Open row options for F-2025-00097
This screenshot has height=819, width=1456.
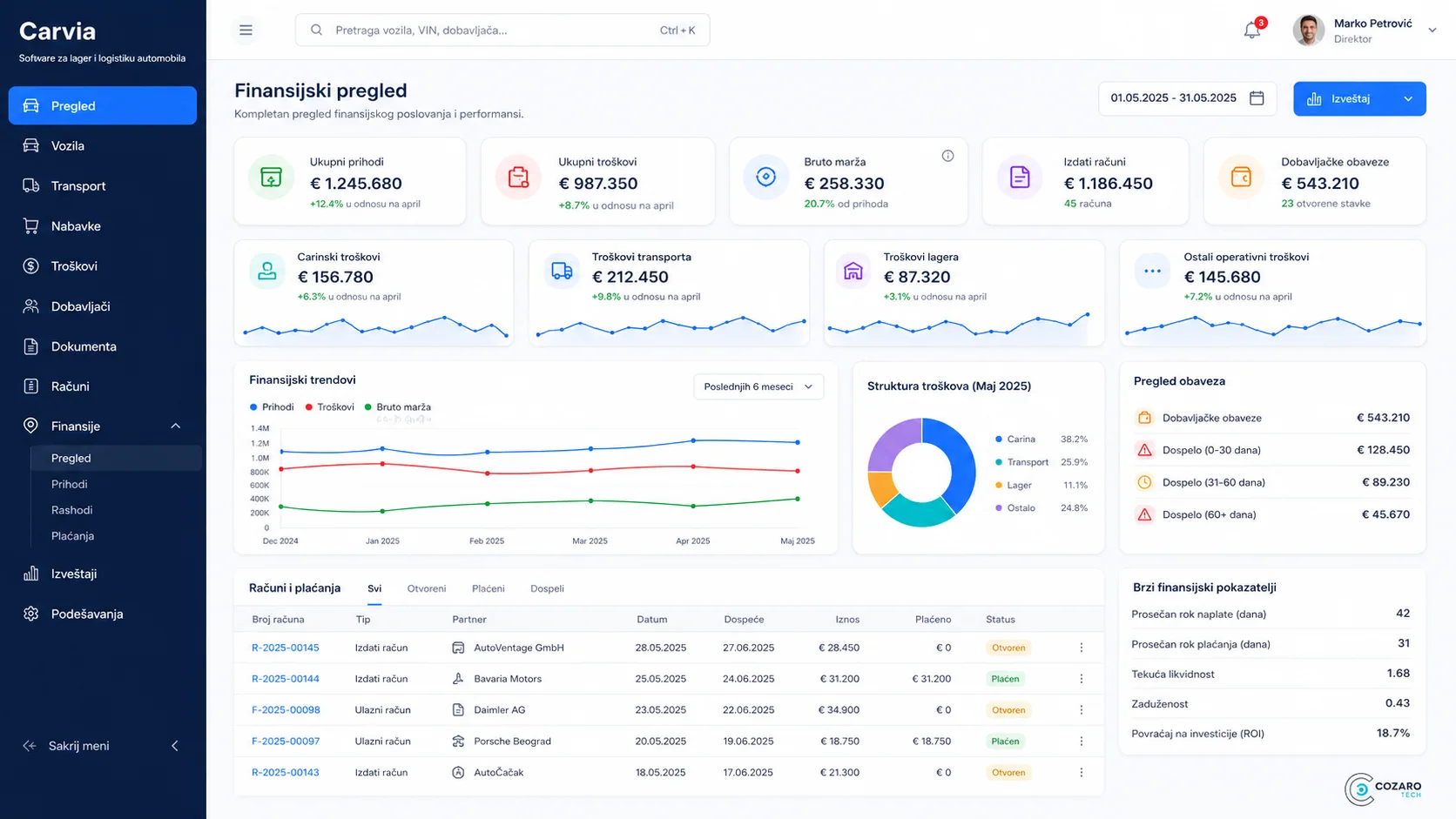(1082, 742)
